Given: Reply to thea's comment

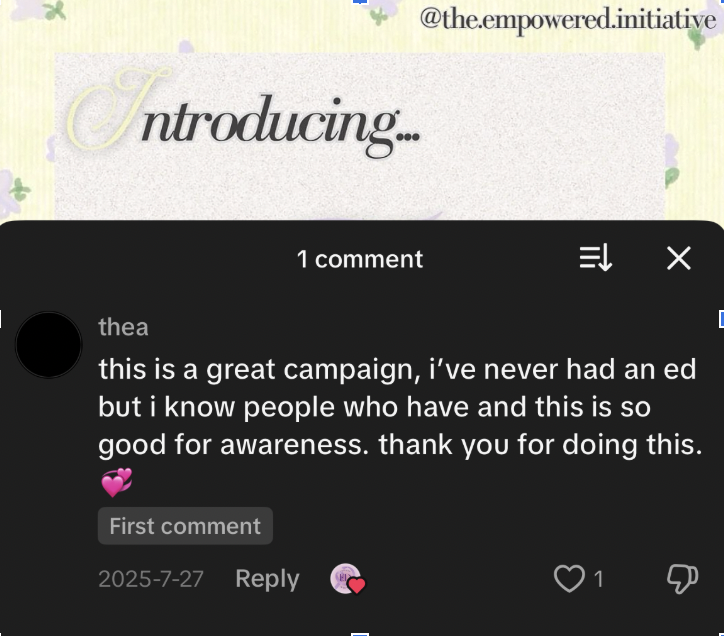Looking at the screenshot, I should 267,579.
